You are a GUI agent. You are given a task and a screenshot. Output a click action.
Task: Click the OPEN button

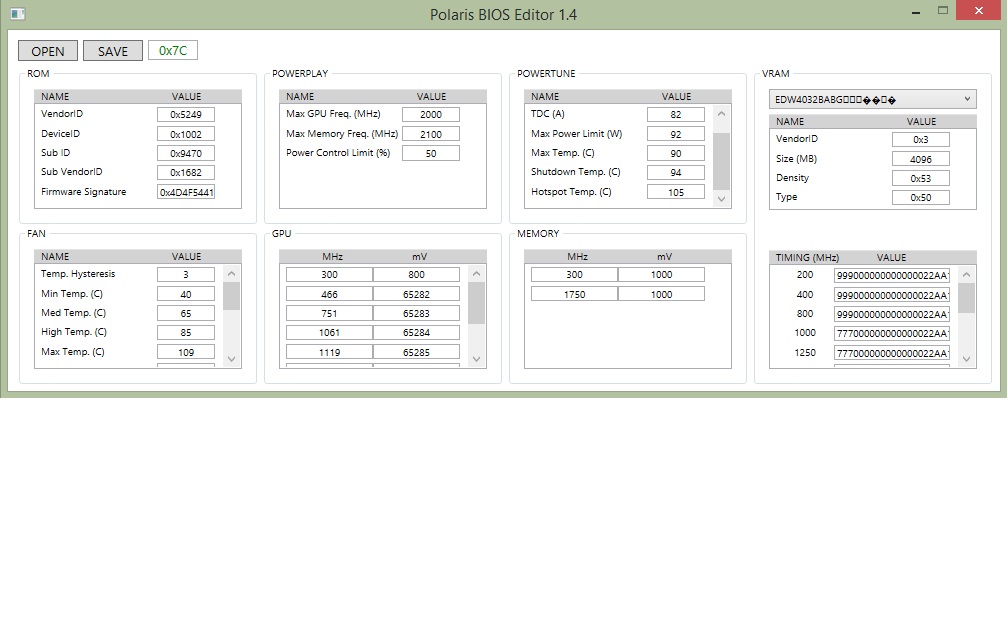48,51
